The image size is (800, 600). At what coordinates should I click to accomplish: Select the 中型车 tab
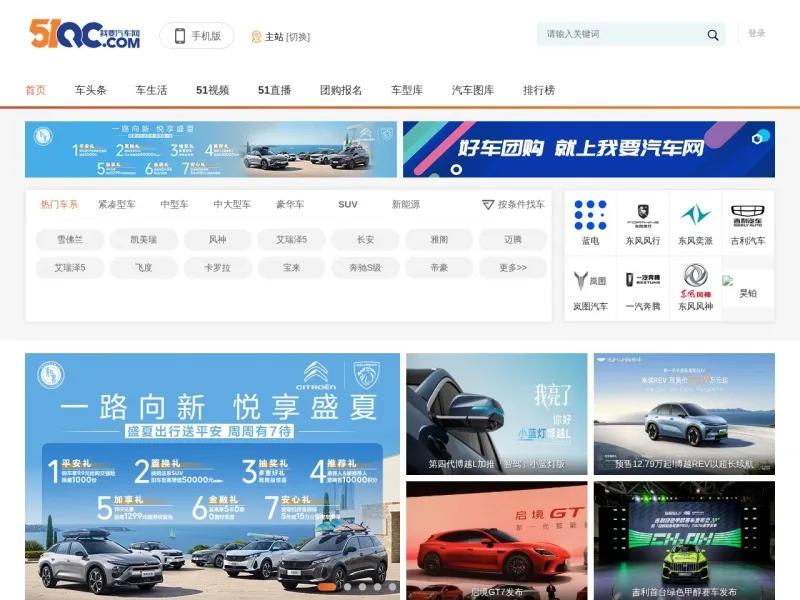[x=174, y=205]
